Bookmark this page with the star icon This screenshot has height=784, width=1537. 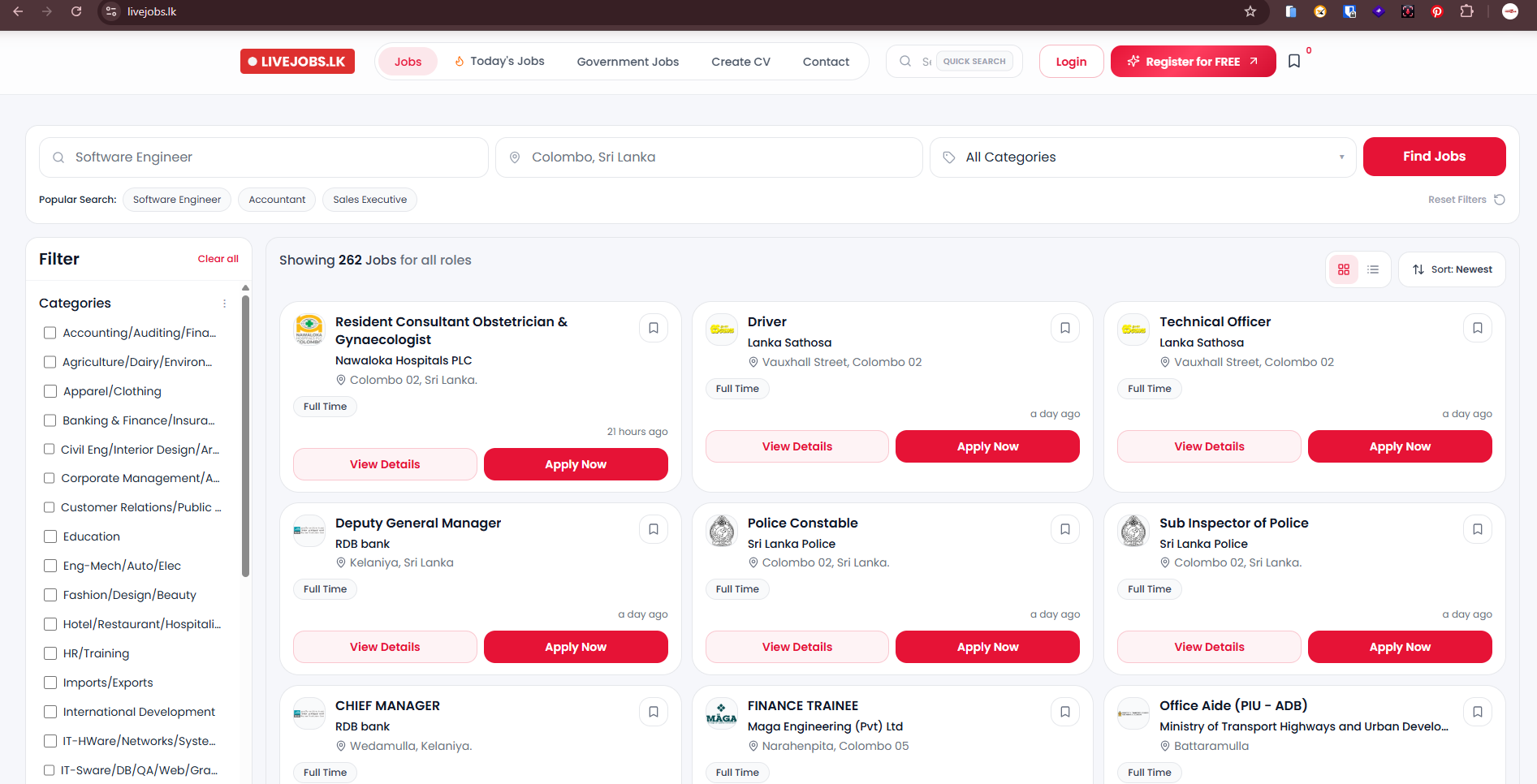pos(1250,11)
